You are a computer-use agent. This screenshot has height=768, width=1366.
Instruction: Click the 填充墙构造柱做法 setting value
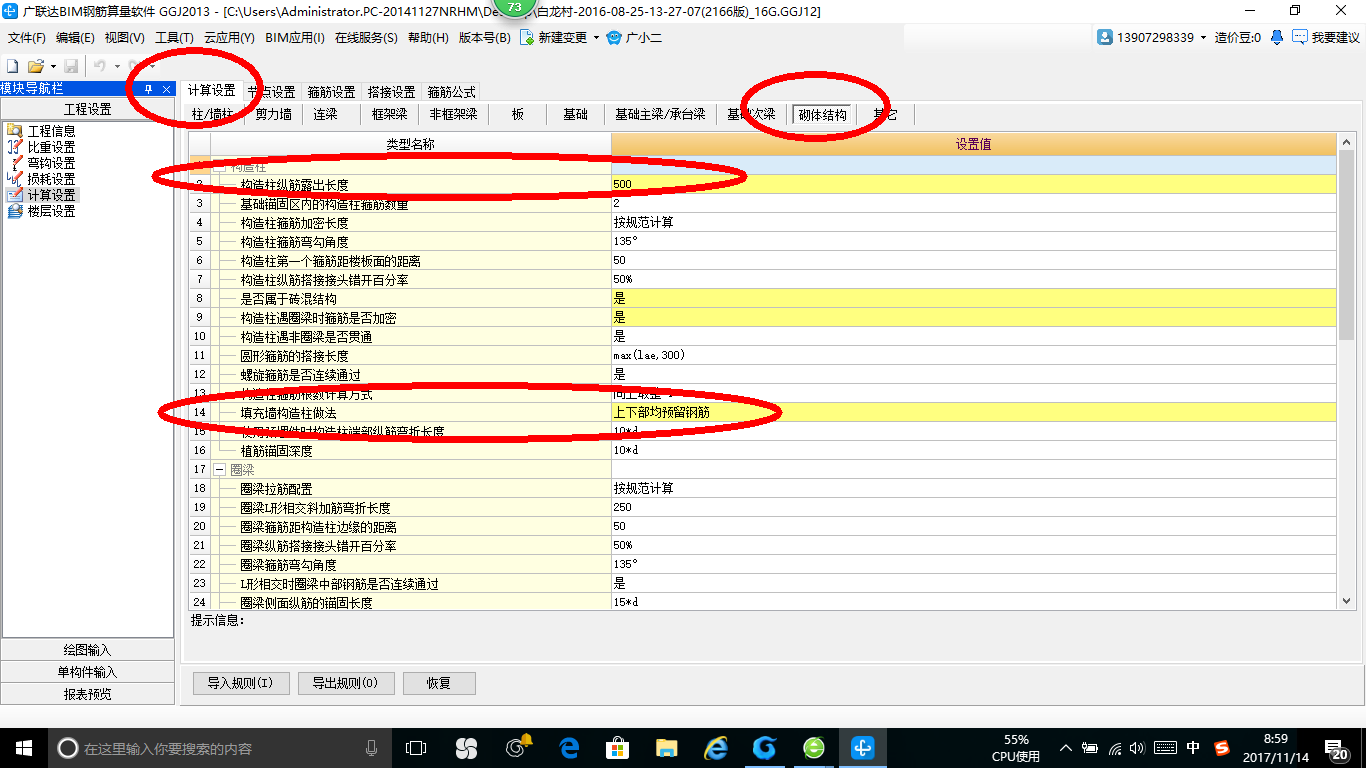click(973, 412)
